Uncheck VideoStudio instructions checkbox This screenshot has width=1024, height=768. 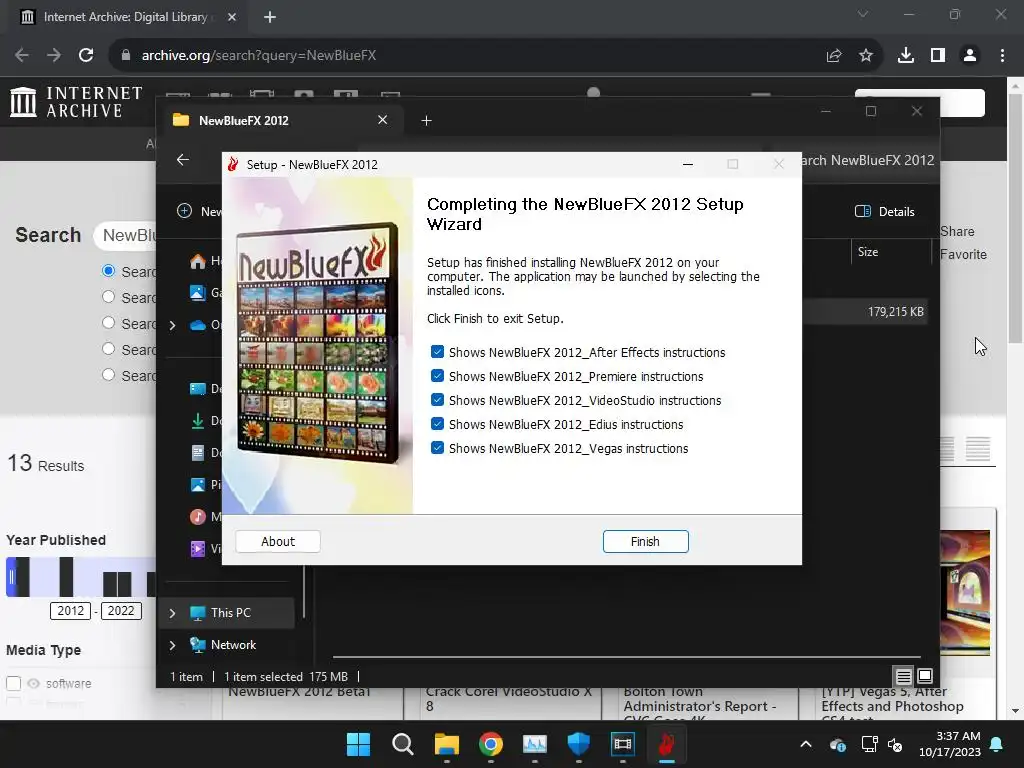coord(438,400)
